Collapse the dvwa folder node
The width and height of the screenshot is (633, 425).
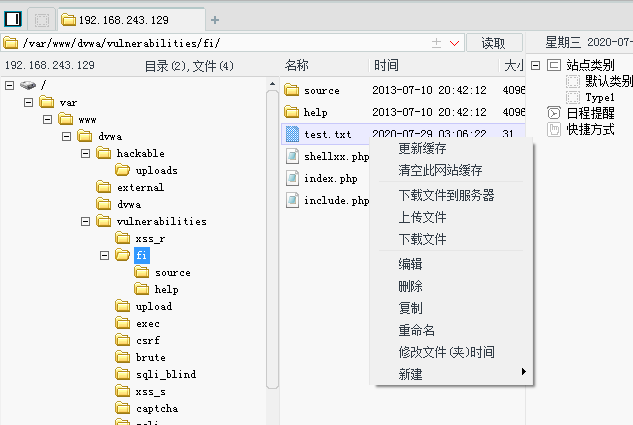tap(66, 136)
